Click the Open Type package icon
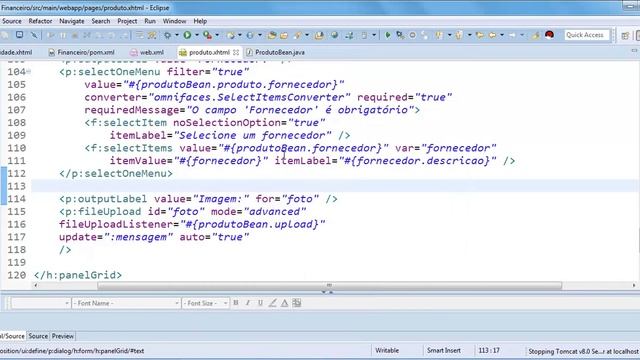The image size is (640, 360). tap(272, 36)
